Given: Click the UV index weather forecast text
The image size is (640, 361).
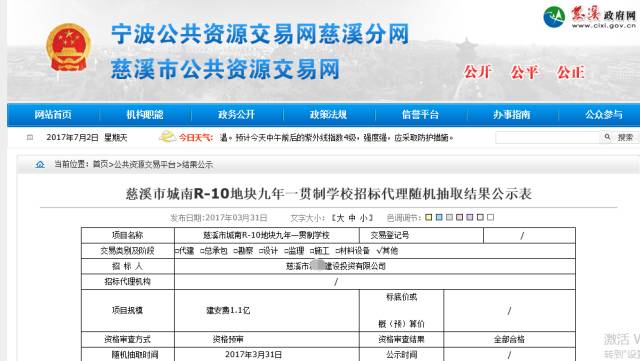Looking at the screenshot, I should pyautogui.click(x=337, y=138).
